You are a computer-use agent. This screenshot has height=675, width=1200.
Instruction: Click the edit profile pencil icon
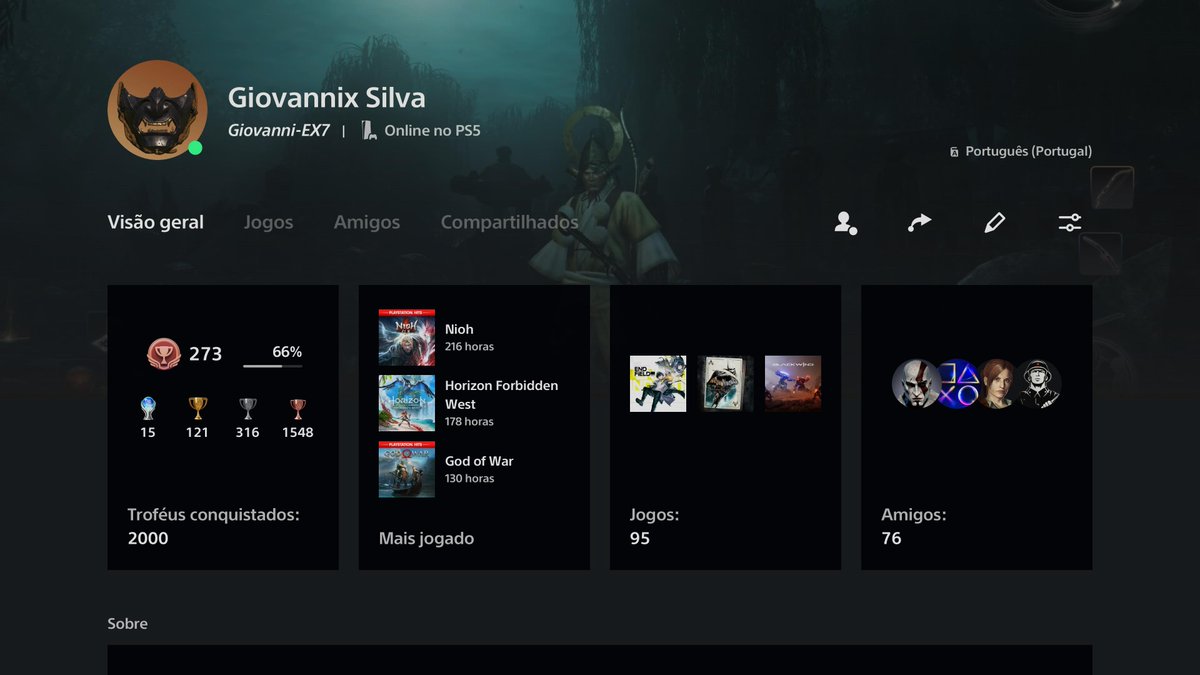[994, 223]
